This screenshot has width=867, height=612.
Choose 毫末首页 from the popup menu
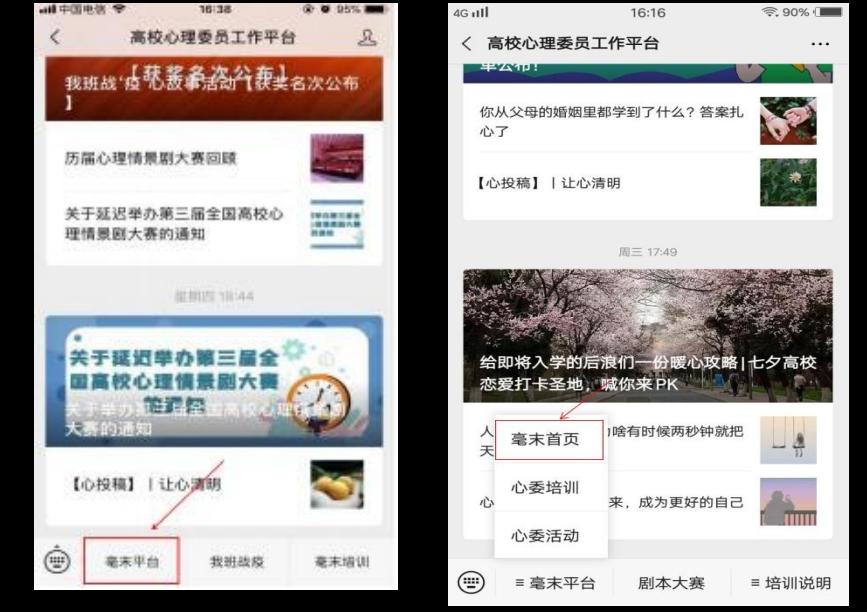pyautogui.click(x=549, y=440)
